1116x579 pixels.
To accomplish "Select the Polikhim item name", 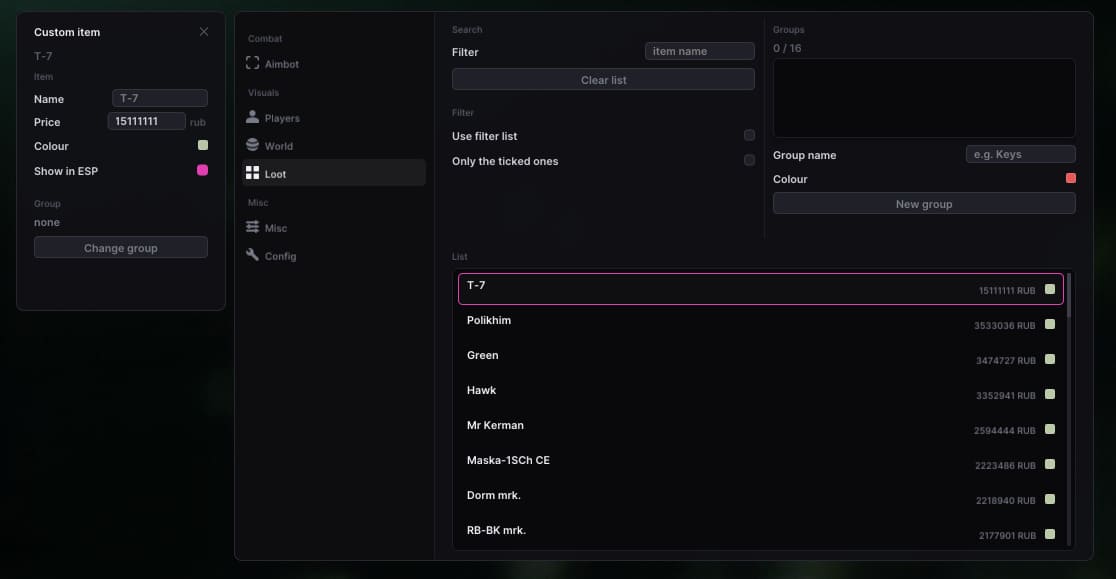I will coord(489,320).
